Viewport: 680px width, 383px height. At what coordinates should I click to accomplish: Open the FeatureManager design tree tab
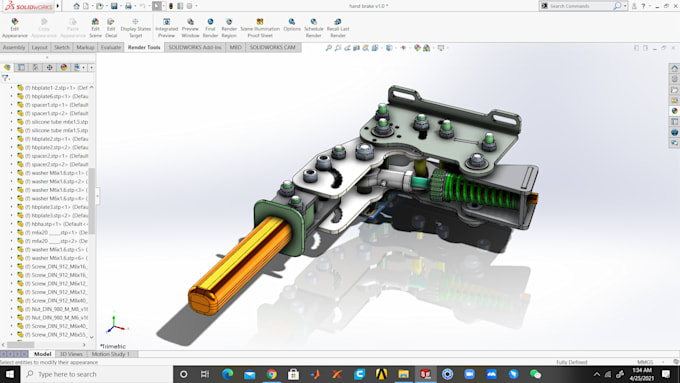click(x=7, y=67)
